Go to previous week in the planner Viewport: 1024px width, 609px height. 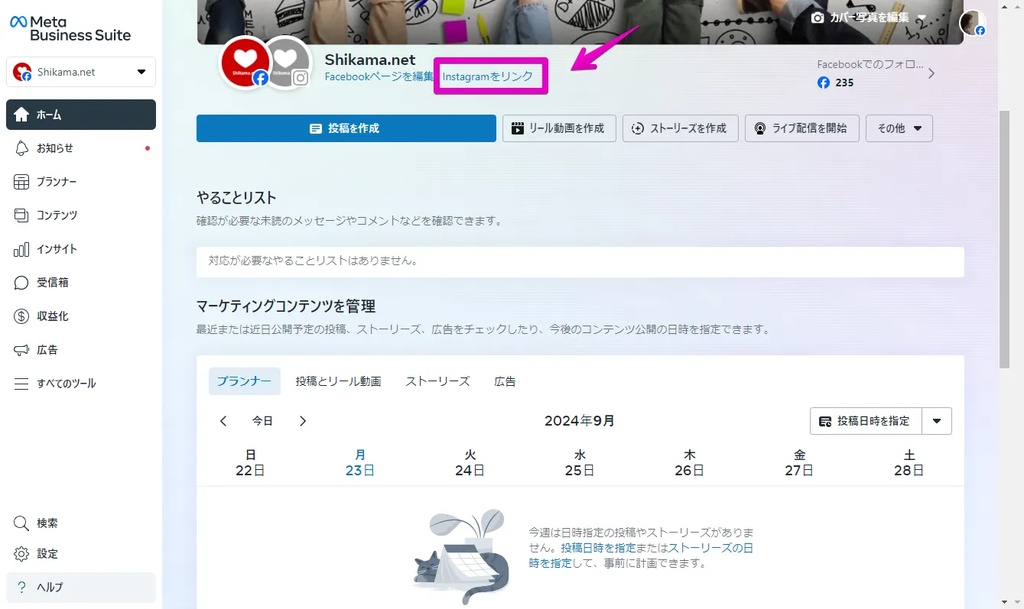coord(223,421)
